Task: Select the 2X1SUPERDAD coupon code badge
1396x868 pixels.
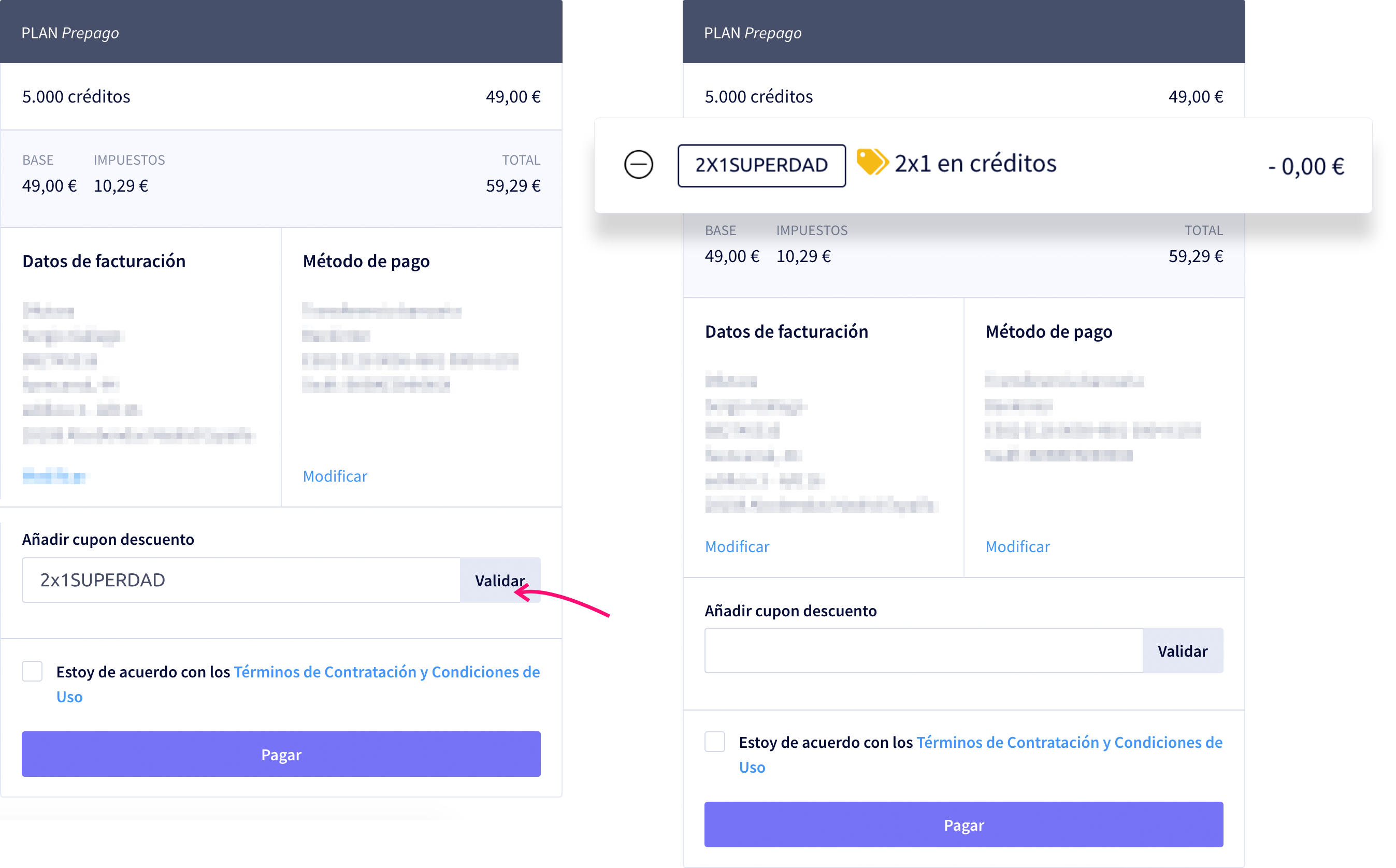Action: [x=761, y=165]
